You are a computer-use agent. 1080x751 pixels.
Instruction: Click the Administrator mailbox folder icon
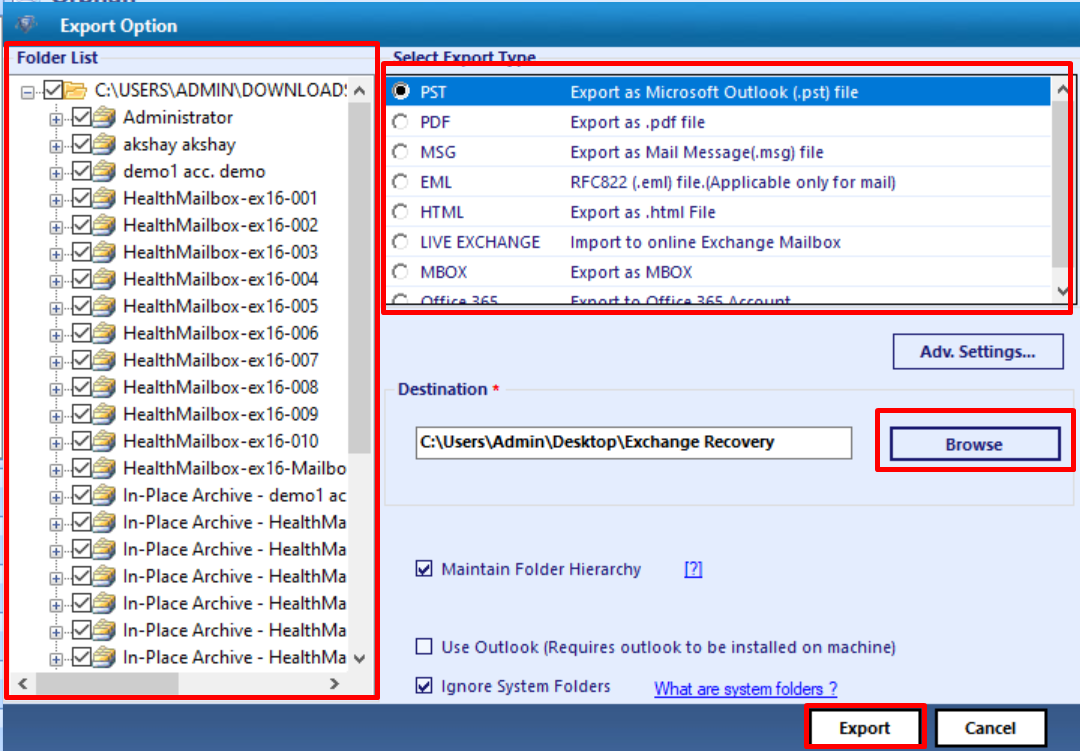coord(104,117)
